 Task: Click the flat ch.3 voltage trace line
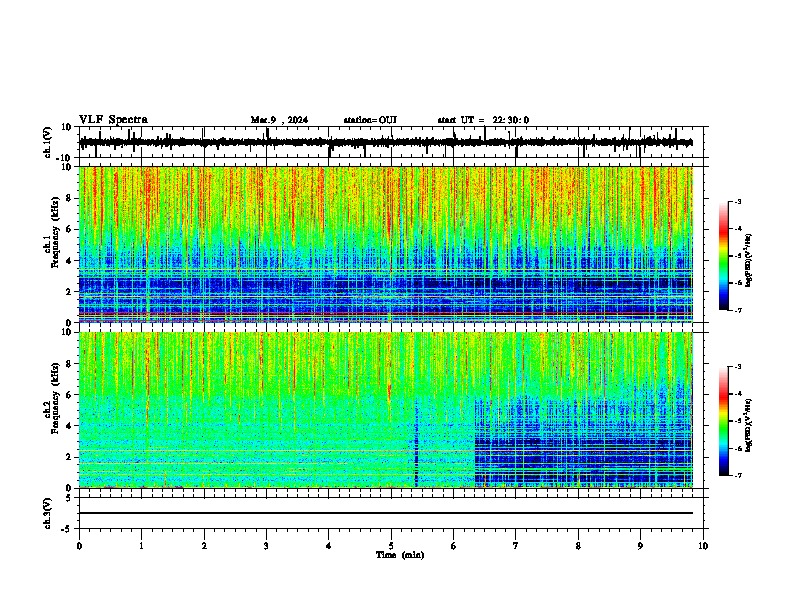pos(386,513)
